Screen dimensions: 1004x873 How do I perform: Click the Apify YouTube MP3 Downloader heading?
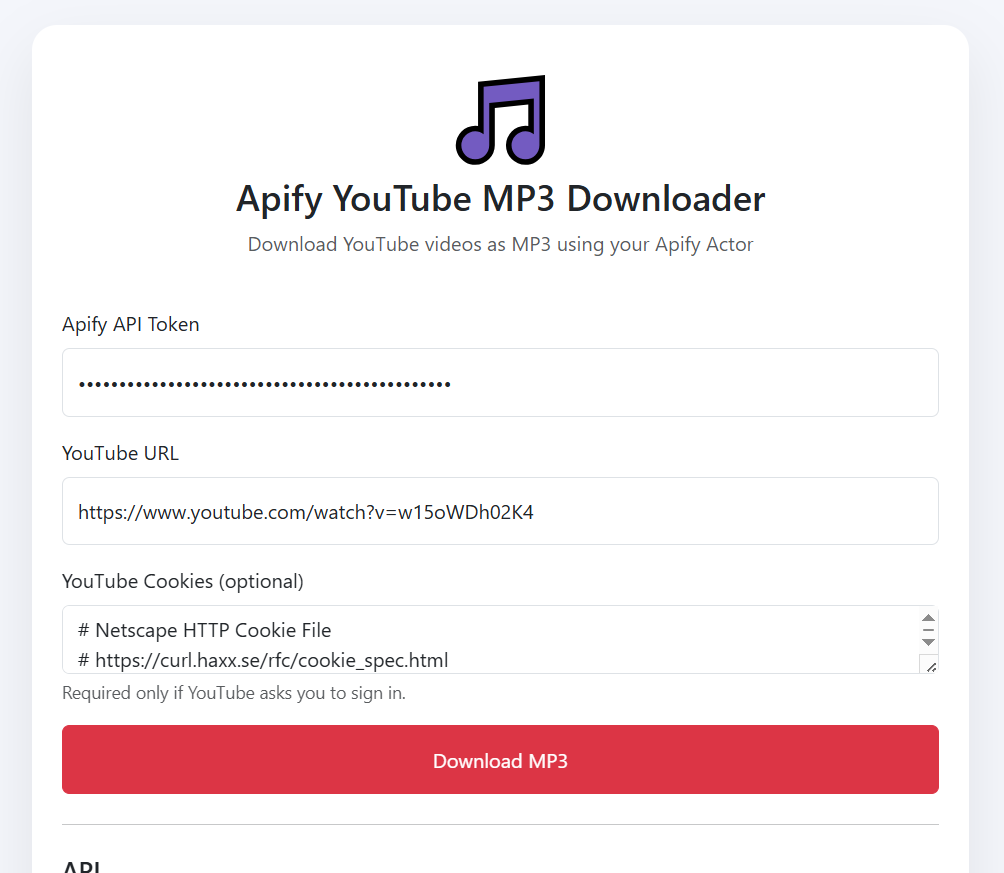pos(501,199)
